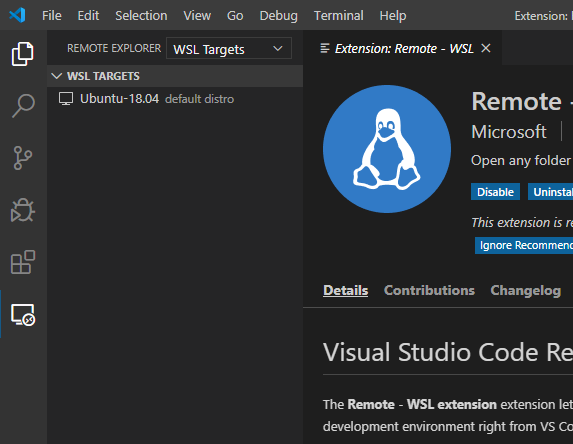Open the Extensions view icon
The image size is (573, 444).
[23, 262]
